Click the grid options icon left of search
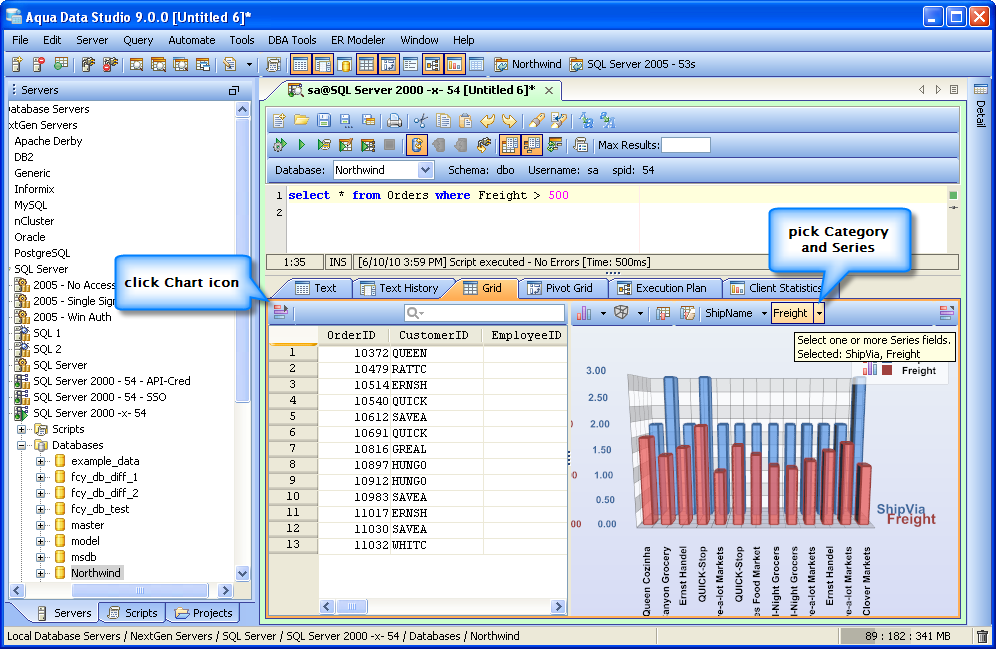The width and height of the screenshot is (996, 649). pyautogui.click(x=281, y=312)
